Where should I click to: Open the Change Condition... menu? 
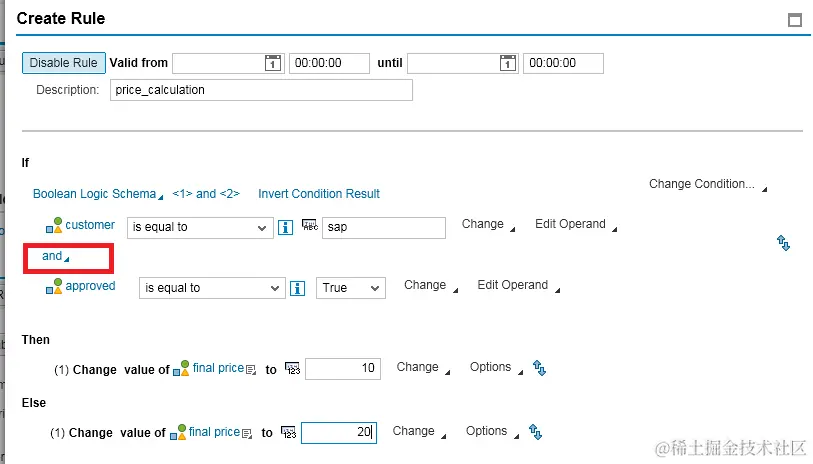pyautogui.click(x=707, y=184)
